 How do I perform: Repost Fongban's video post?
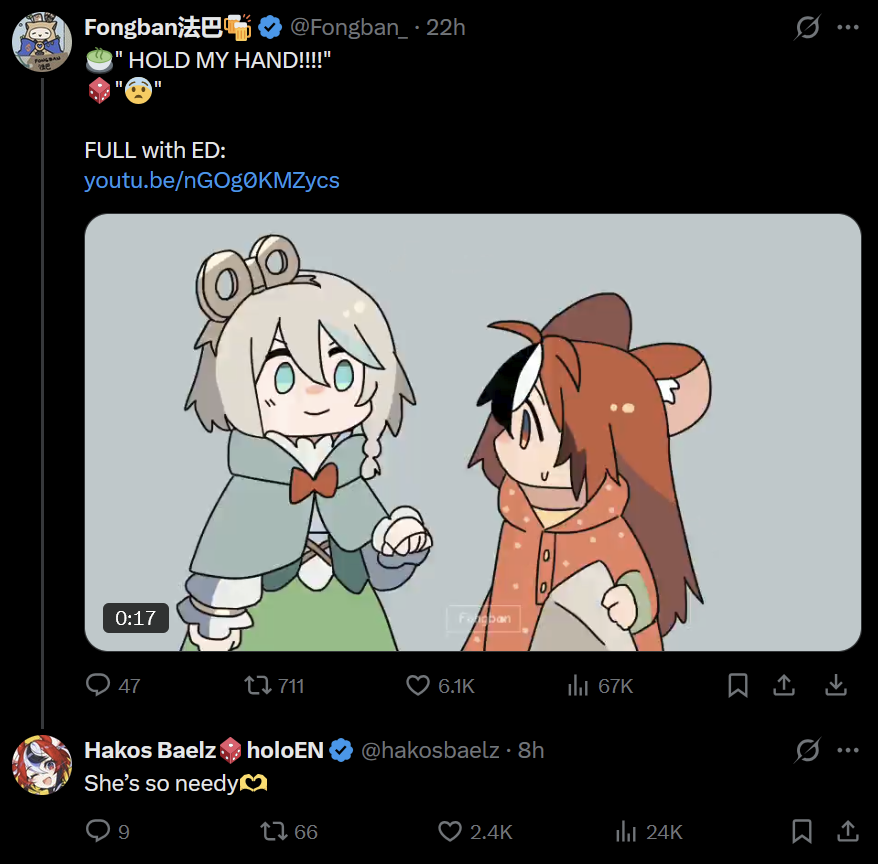pyautogui.click(x=259, y=685)
